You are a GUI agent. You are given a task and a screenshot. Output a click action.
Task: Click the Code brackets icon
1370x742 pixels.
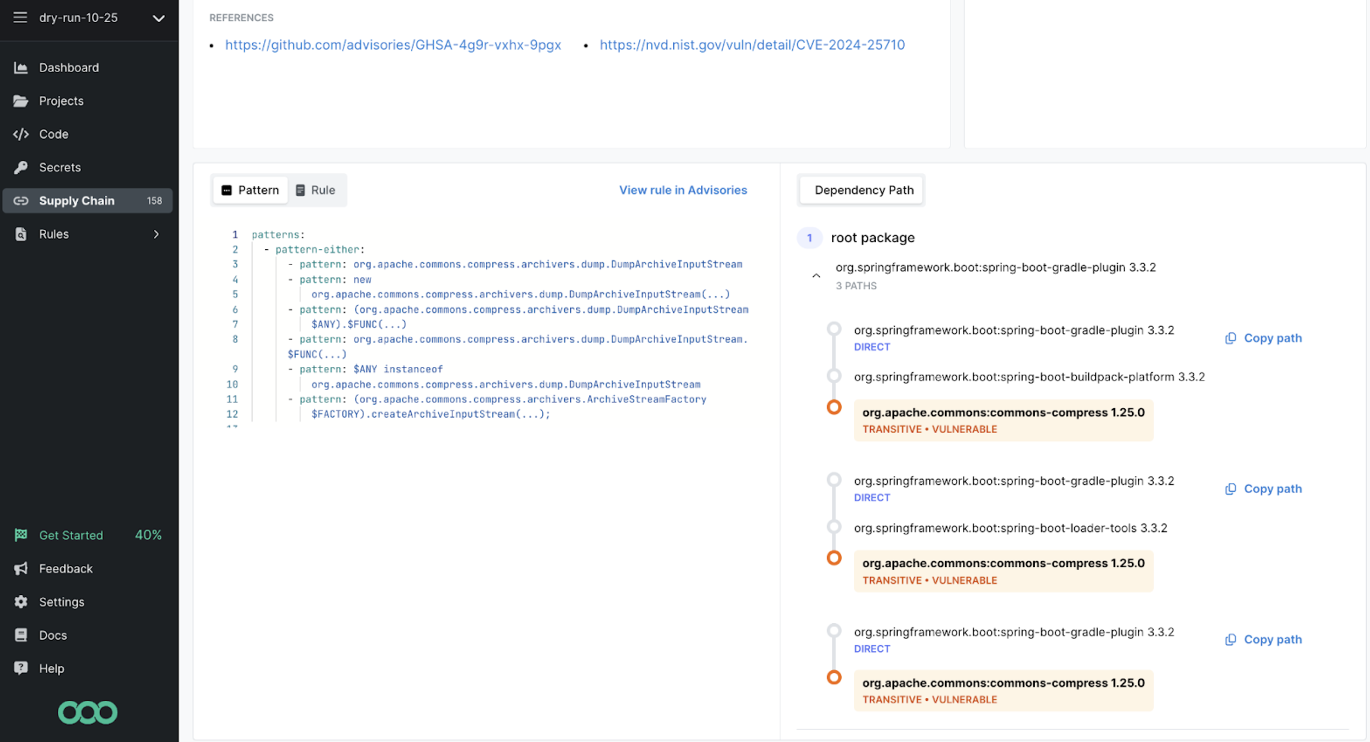point(21,134)
